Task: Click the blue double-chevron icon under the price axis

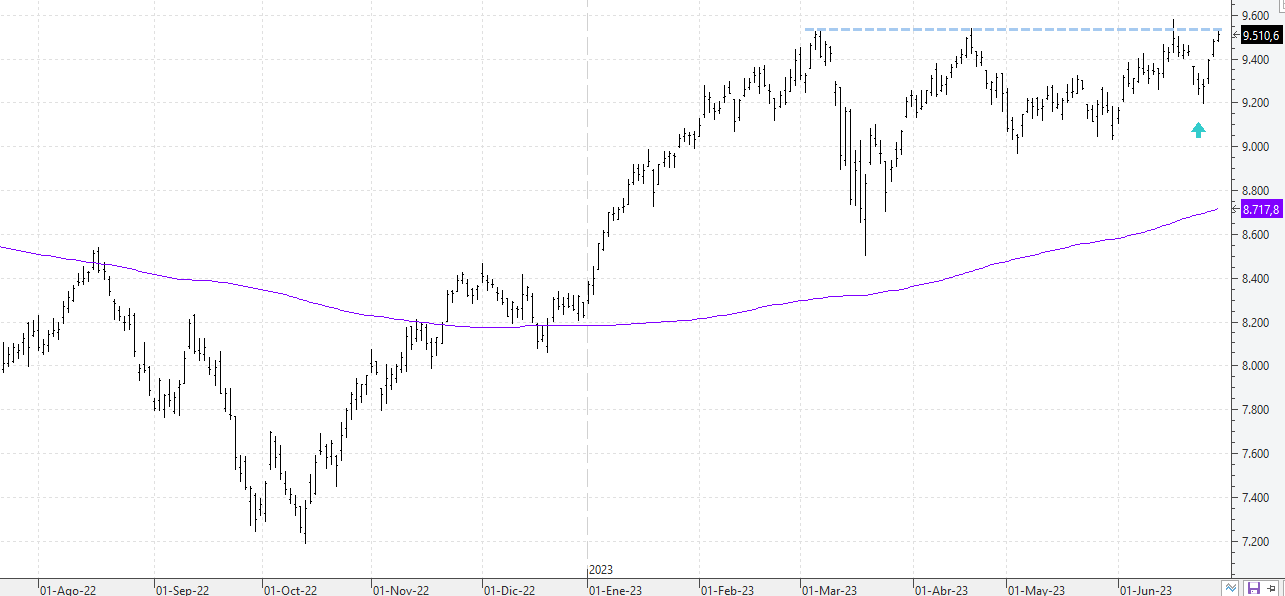Action: coord(1231,588)
